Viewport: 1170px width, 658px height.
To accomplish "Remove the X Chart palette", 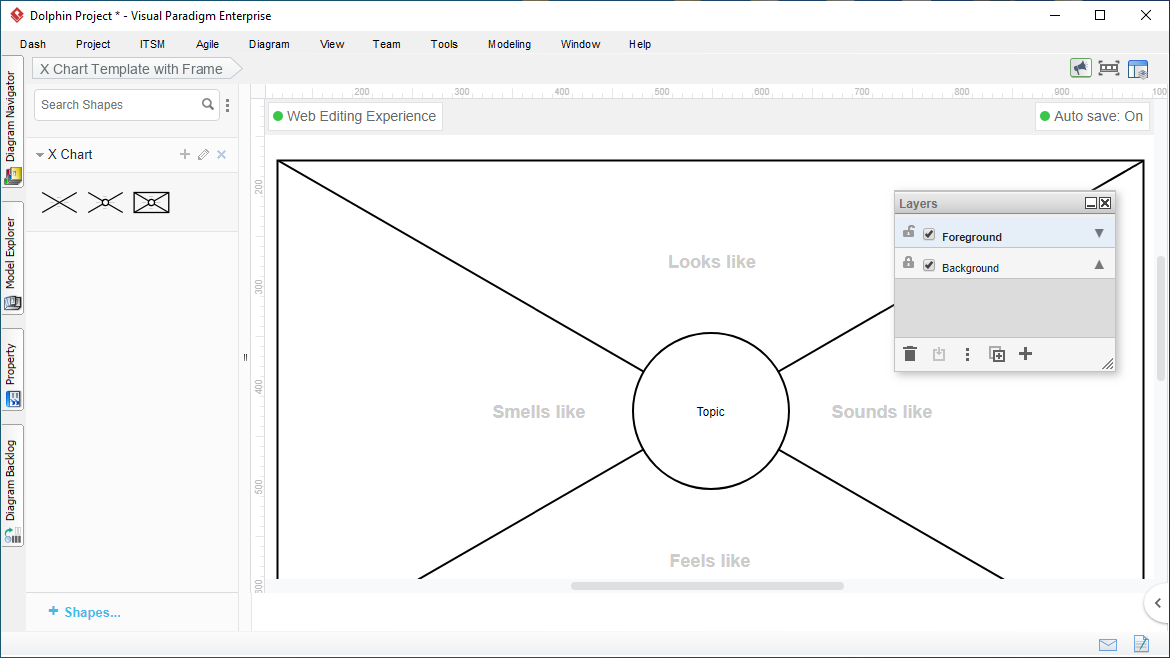I will pyautogui.click(x=222, y=154).
